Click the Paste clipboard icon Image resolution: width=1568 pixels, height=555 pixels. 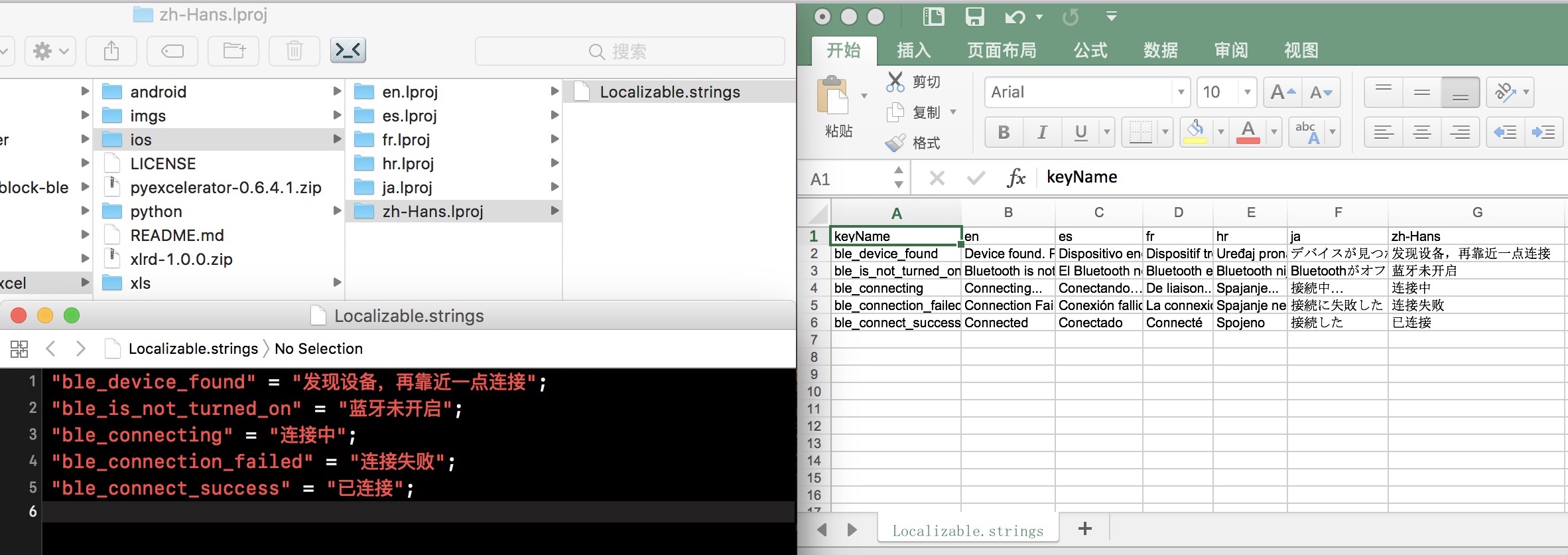(x=833, y=96)
